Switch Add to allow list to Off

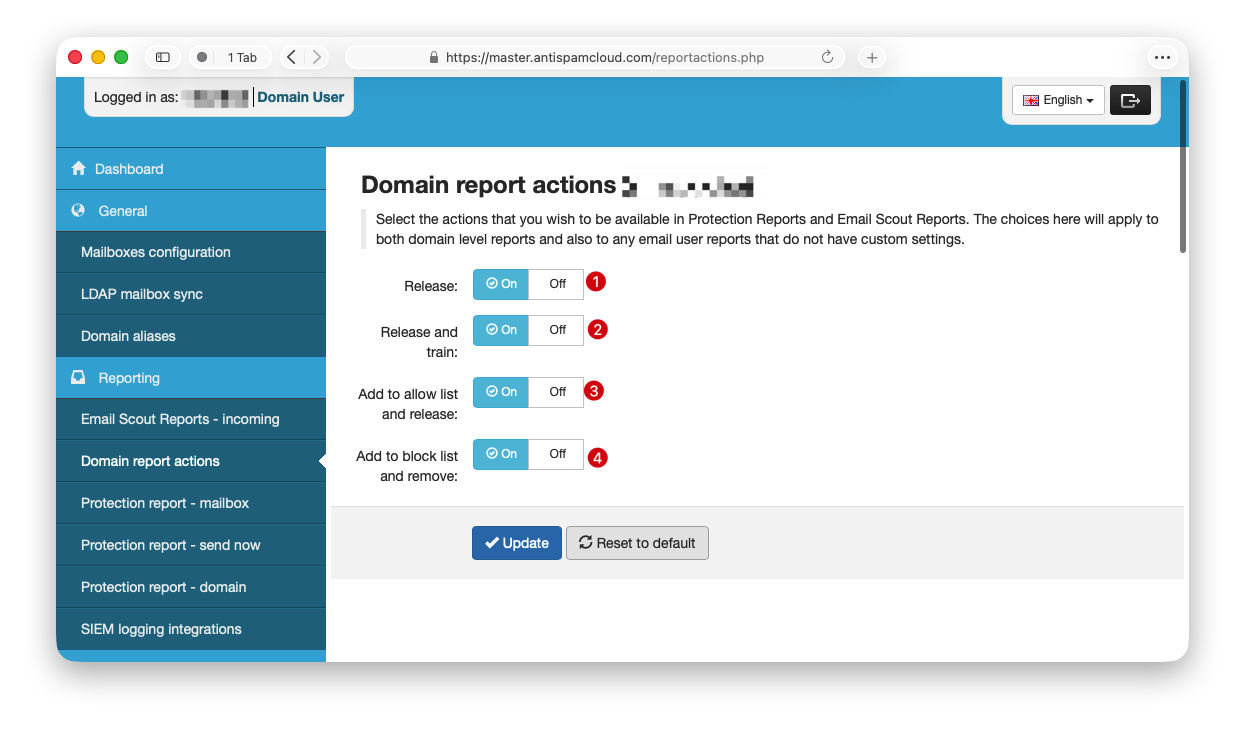click(x=556, y=392)
